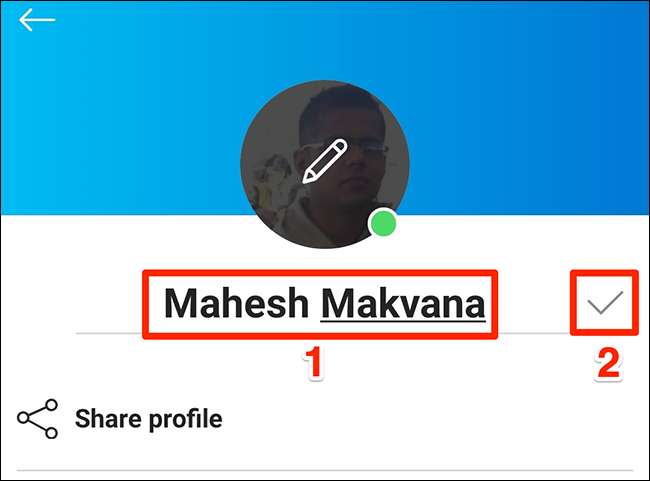The height and width of the screenshot is (481, 650).
Task: Click the red annotation number 1
Action: tap(313, 363)
